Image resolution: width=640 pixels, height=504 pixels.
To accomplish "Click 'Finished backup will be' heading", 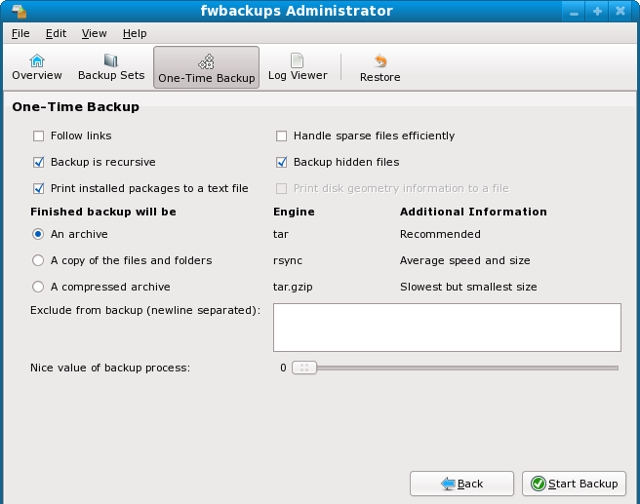I will [103, 212].
